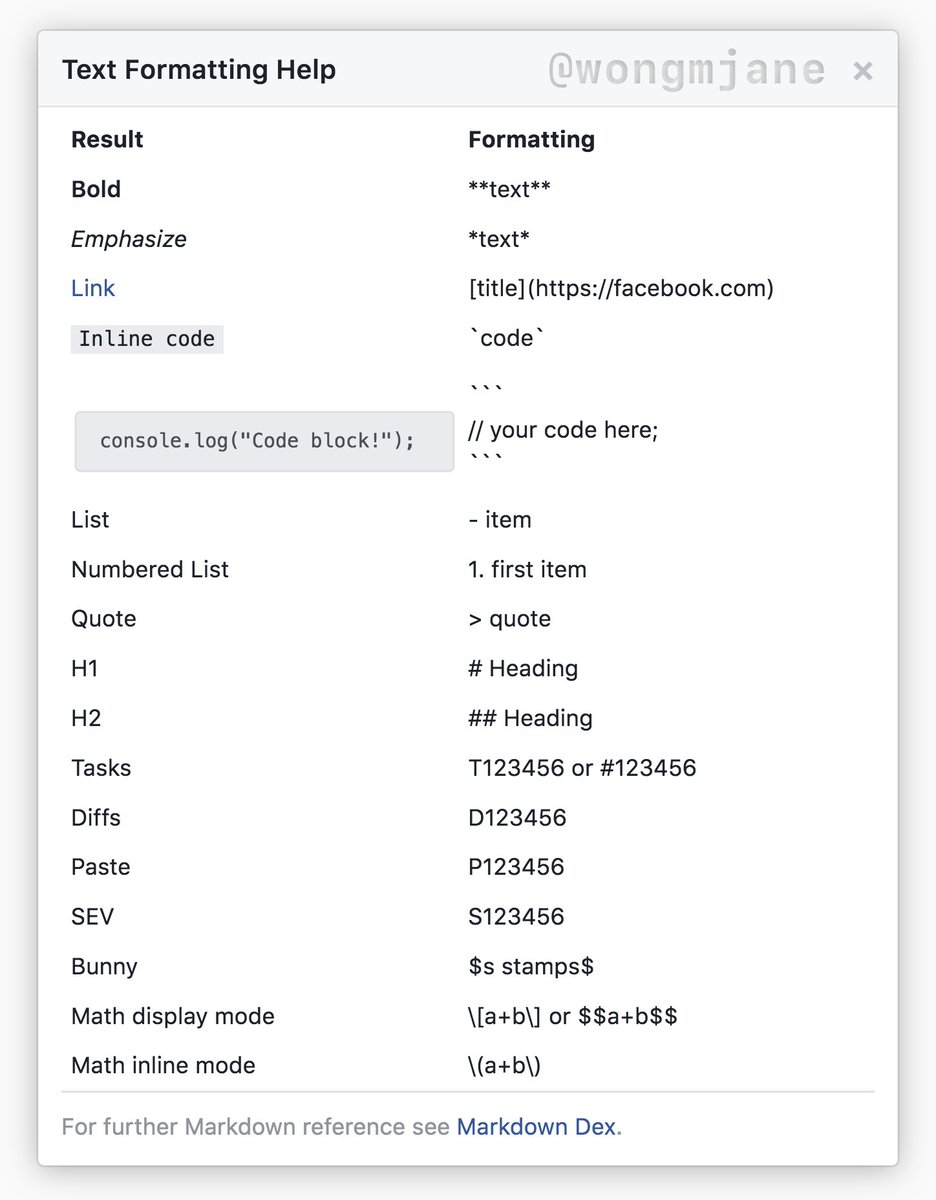The image size is (936, 1200).
Task: Click the '\(a+b\)' example
Action: coord(505,1066)
